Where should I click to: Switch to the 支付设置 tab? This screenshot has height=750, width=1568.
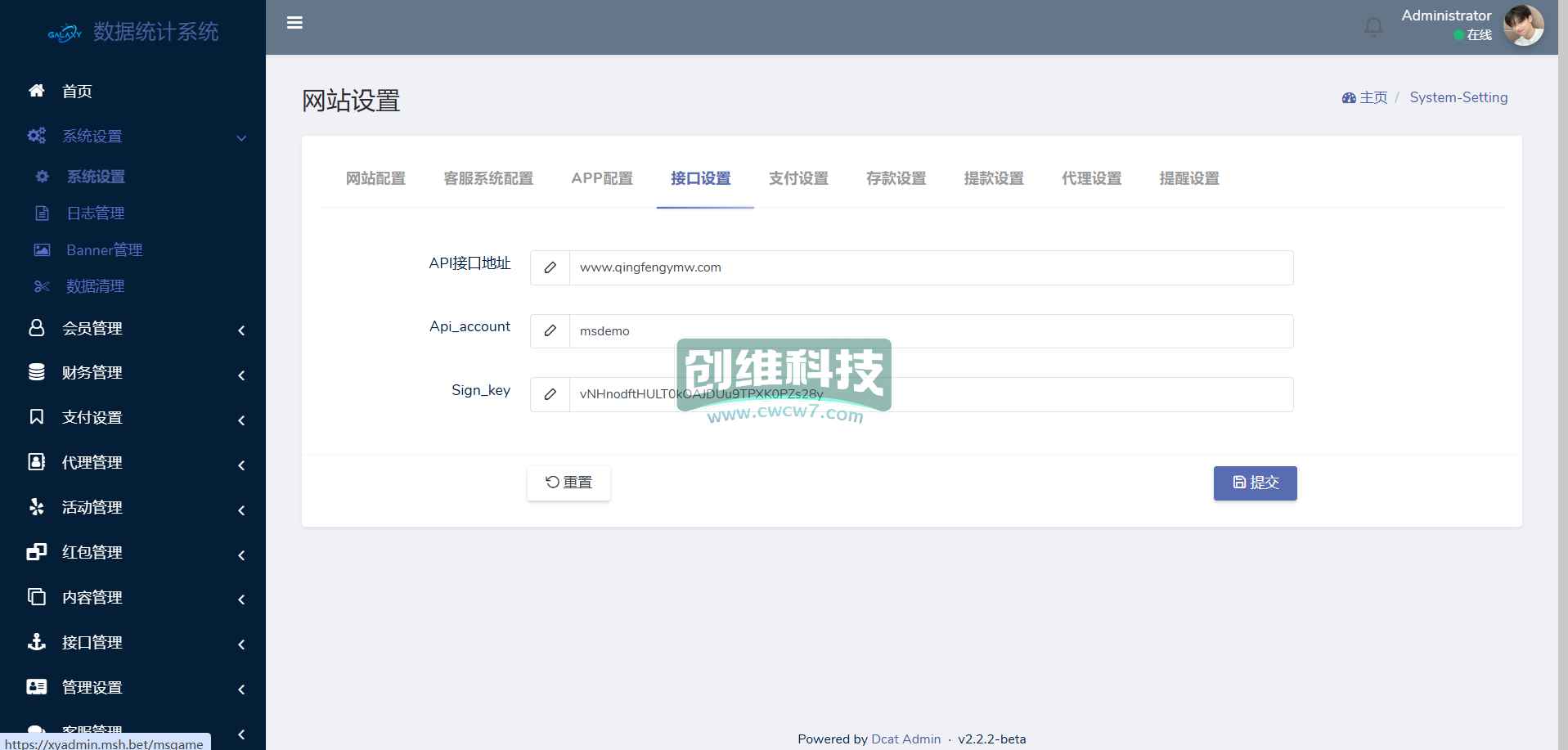click(798, 178)
